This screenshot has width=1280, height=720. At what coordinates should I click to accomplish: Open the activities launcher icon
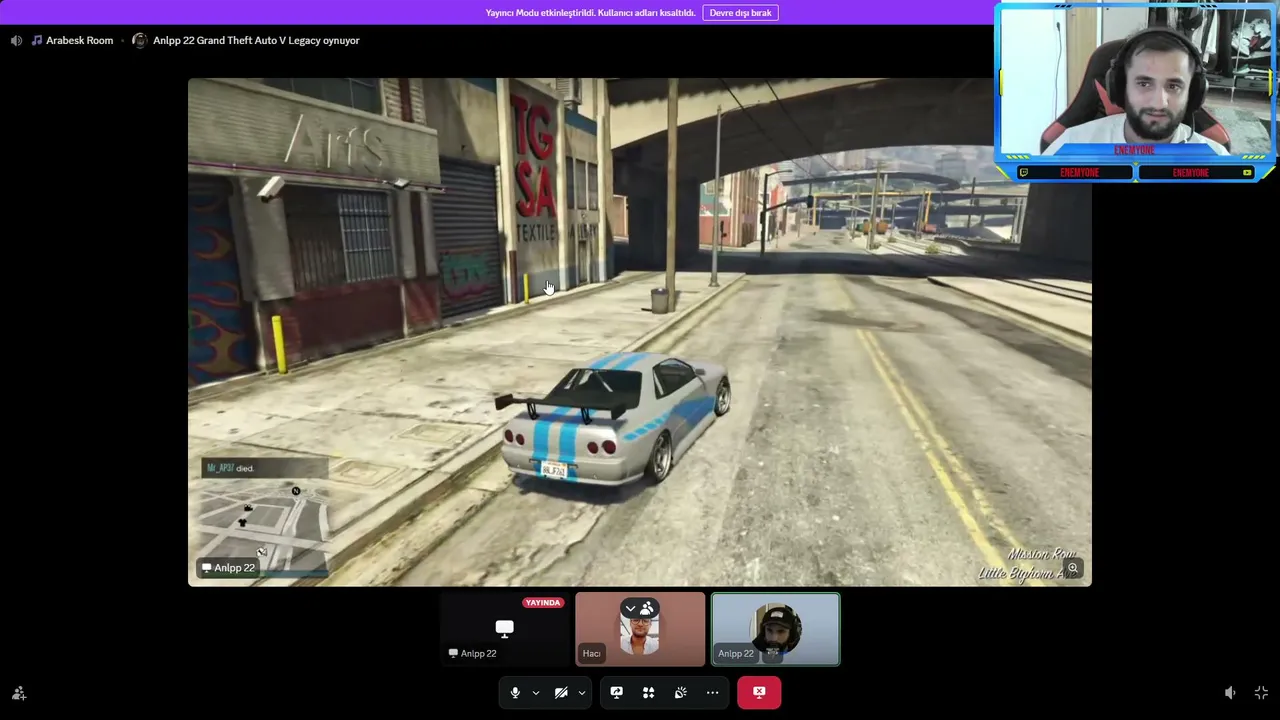648,692
